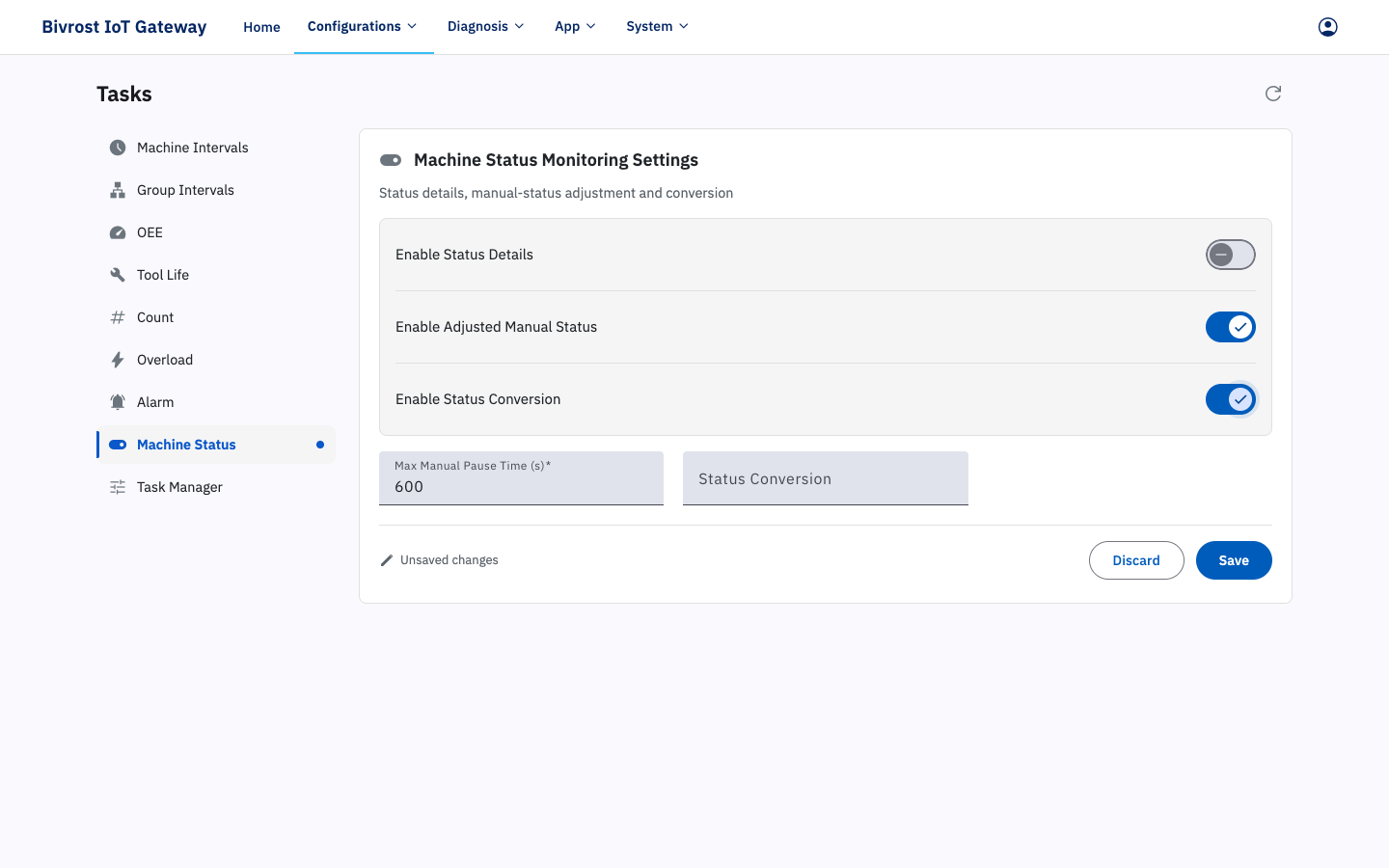Click the OEE gauge icon

pos(118,232)
